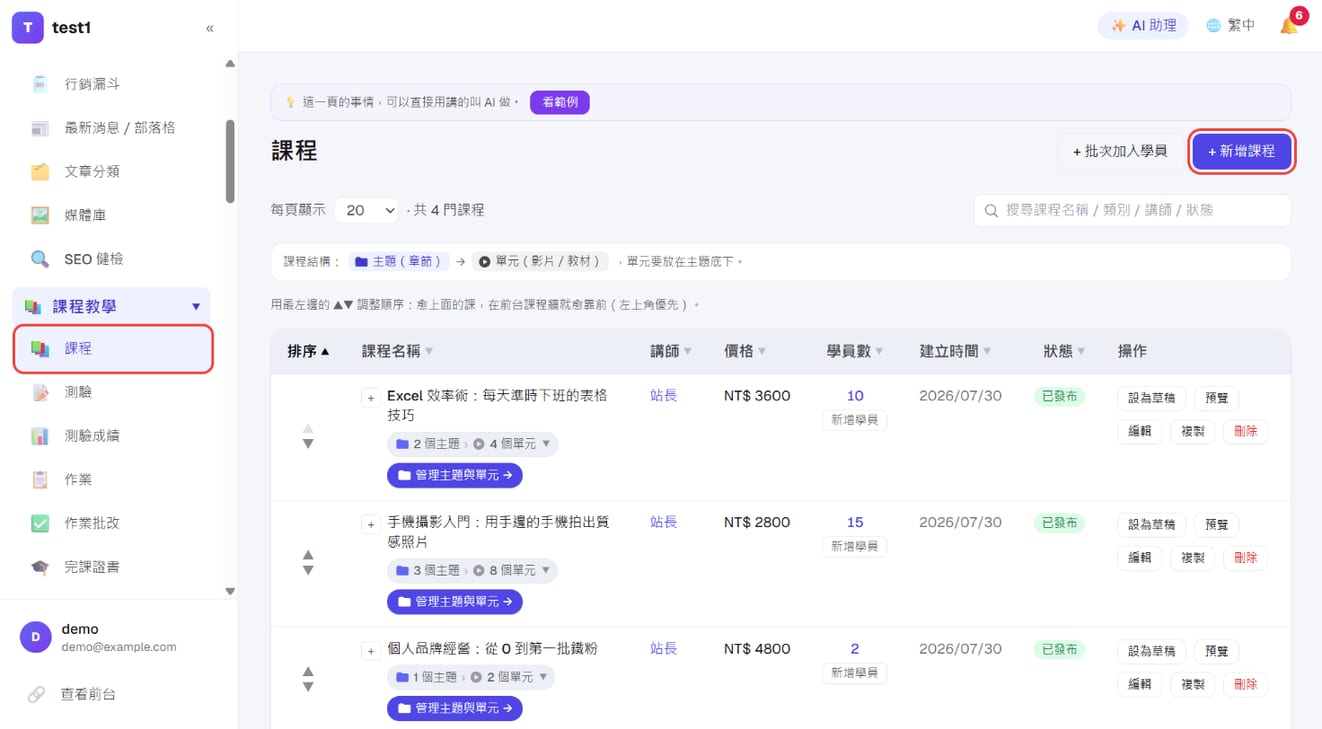
Task: Select the 課程 sidebar item
Action: (x=113, y=349)
